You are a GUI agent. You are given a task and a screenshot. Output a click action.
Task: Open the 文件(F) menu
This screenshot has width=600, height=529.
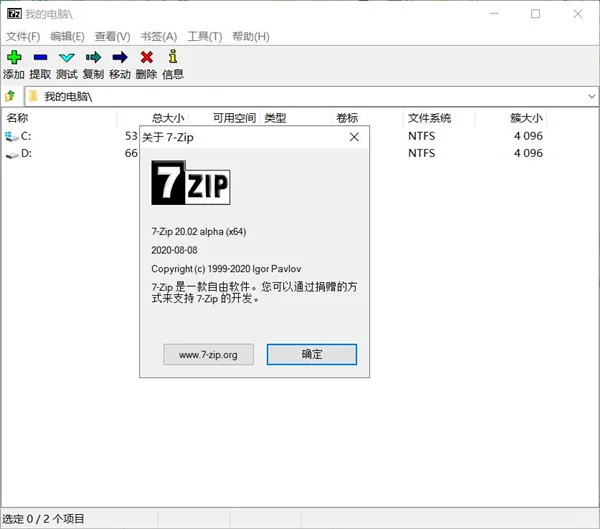(23, 37)
